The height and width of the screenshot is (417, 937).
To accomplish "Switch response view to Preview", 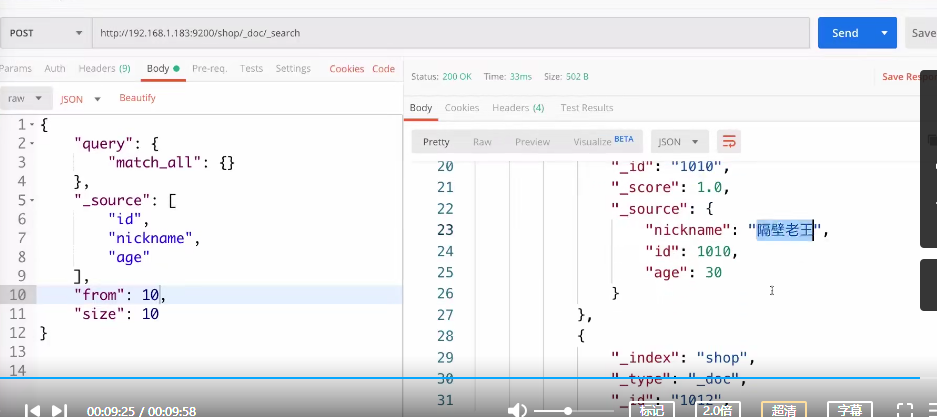I will (x=532, y=142).
